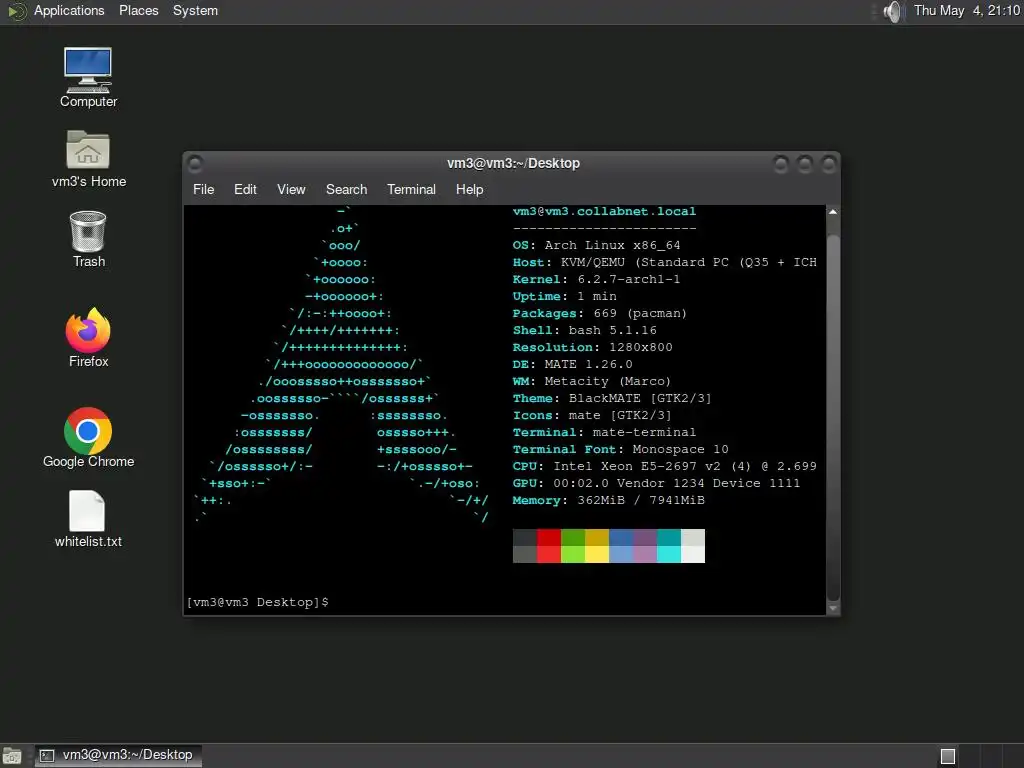Open the terminal View menu
Image resolution: width=1024 pixels, height=768 pixels.
tap(291, 189)
